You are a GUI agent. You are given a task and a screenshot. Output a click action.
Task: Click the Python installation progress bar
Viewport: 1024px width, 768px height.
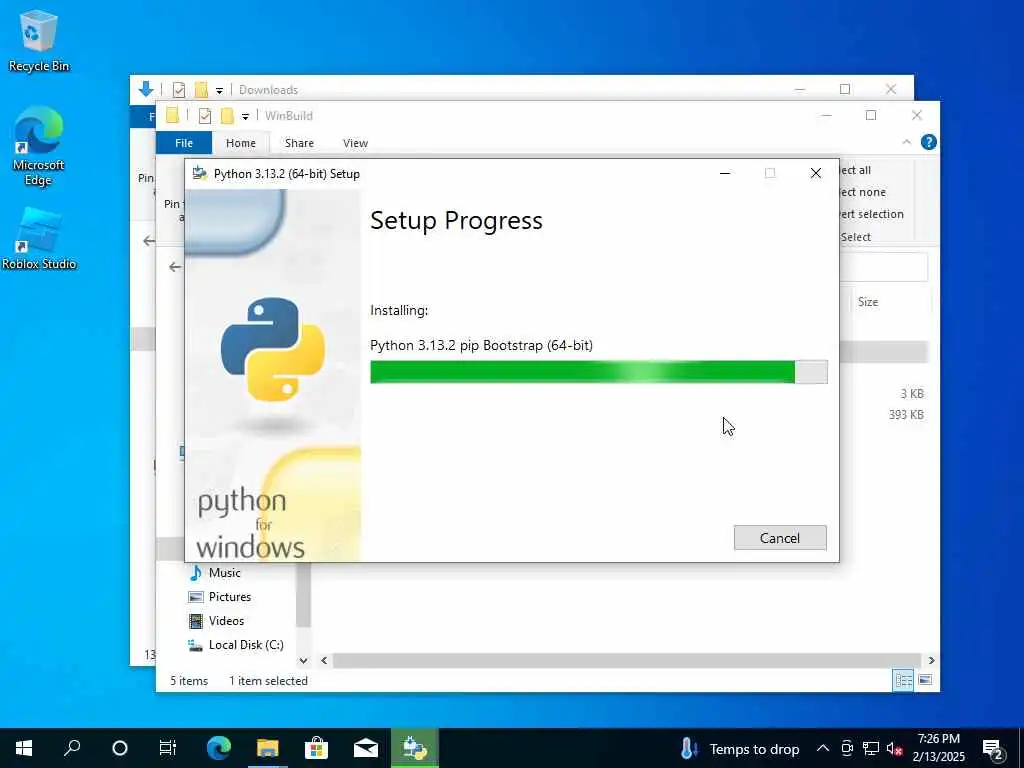pos(598,372)
